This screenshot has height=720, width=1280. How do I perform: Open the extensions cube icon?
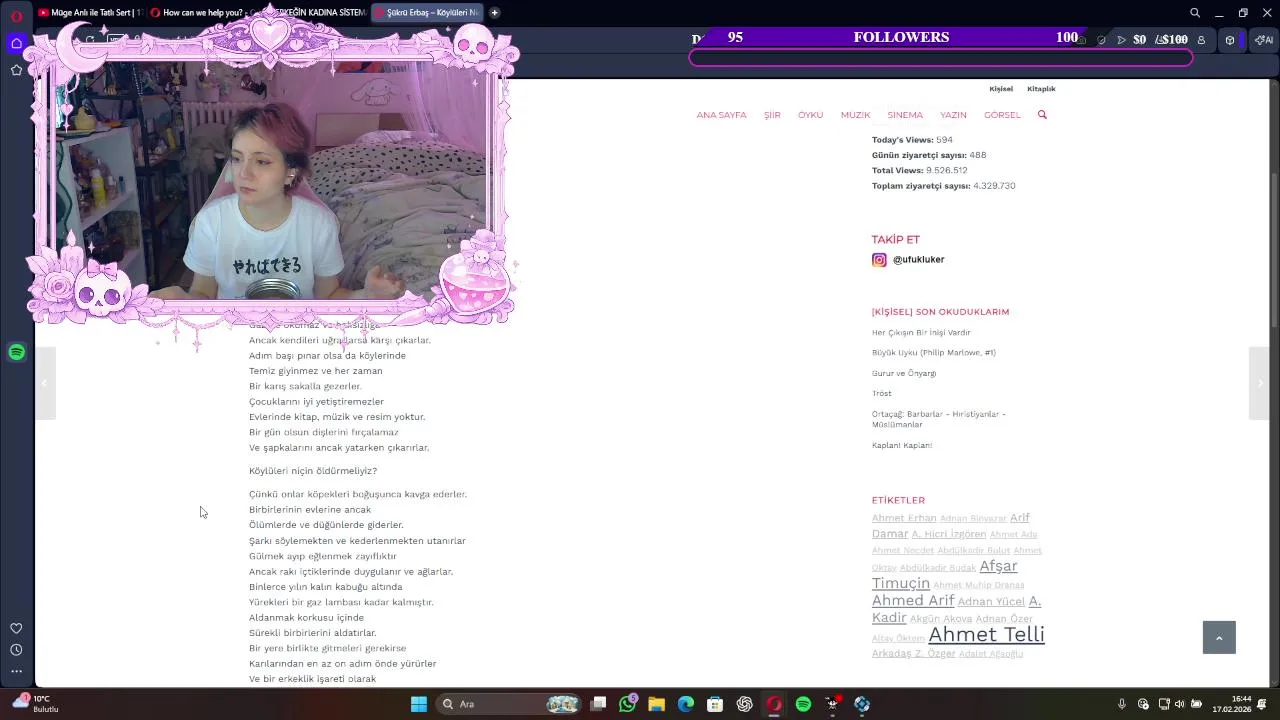(x=1230, y=40)
